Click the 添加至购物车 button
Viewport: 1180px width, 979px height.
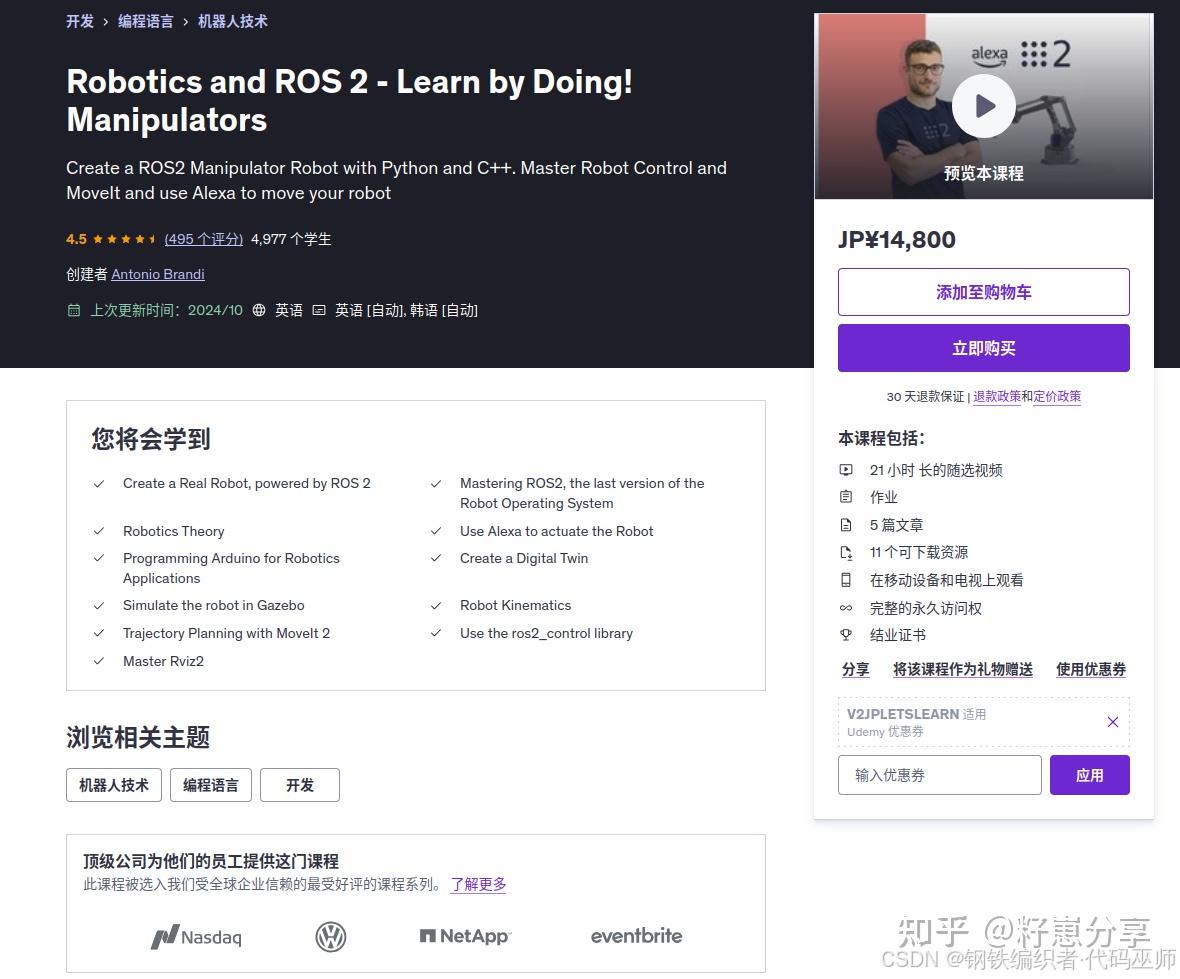(x=983, y=292)
